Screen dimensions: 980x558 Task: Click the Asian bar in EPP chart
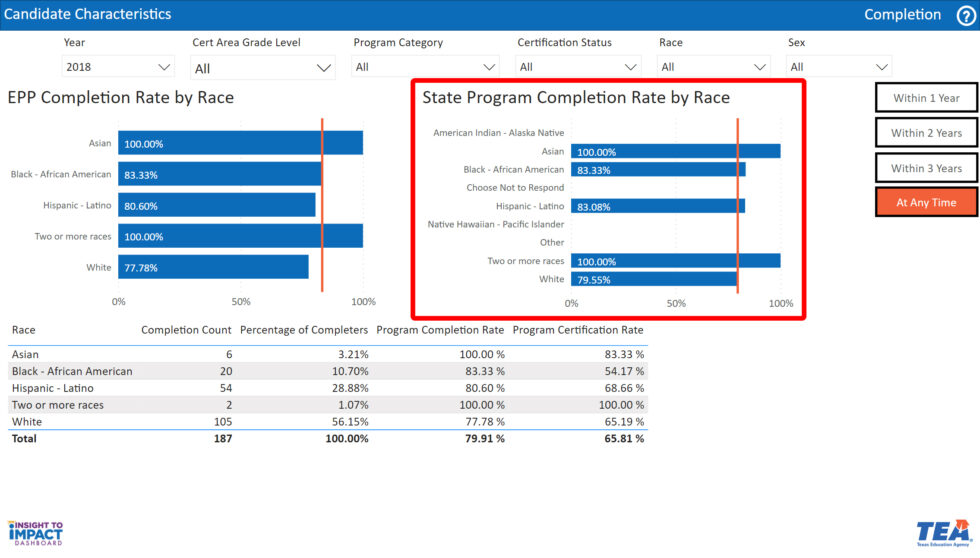pyautogui.click(x=240, y=143)
